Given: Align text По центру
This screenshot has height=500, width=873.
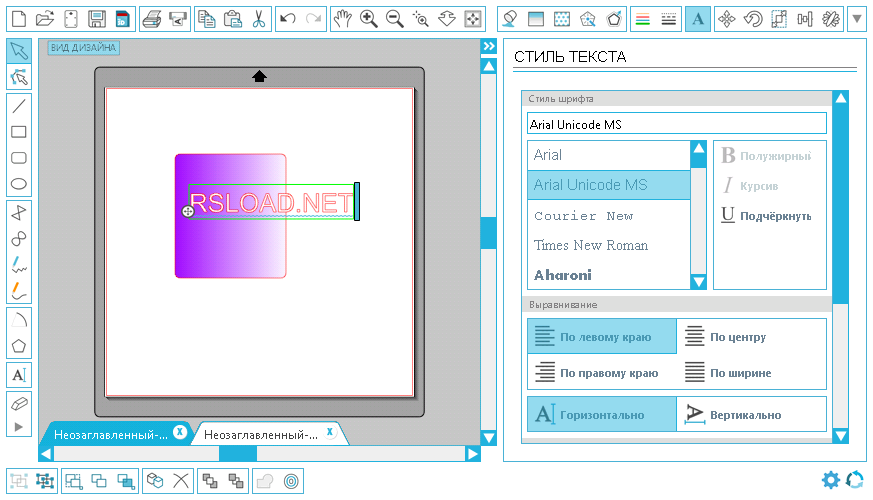Looking at the screenshot, I should [x=751, y=336].
